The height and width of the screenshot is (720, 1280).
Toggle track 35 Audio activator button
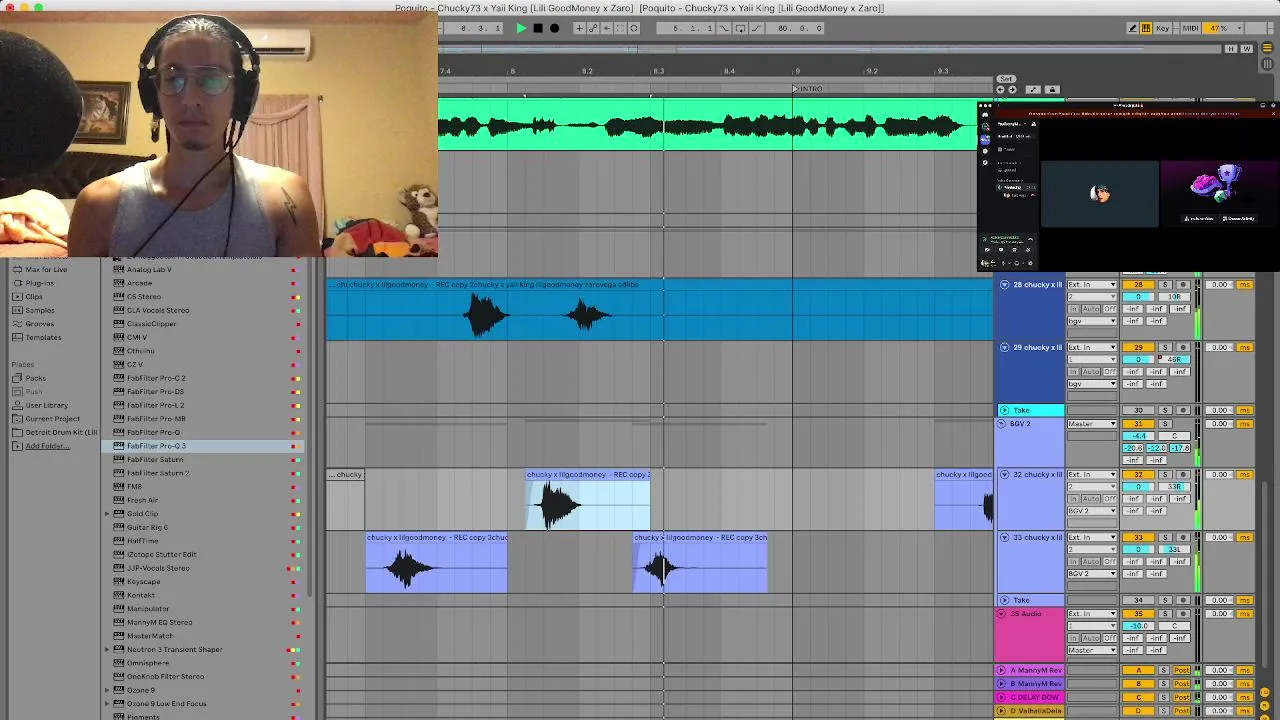[1138, 614]
